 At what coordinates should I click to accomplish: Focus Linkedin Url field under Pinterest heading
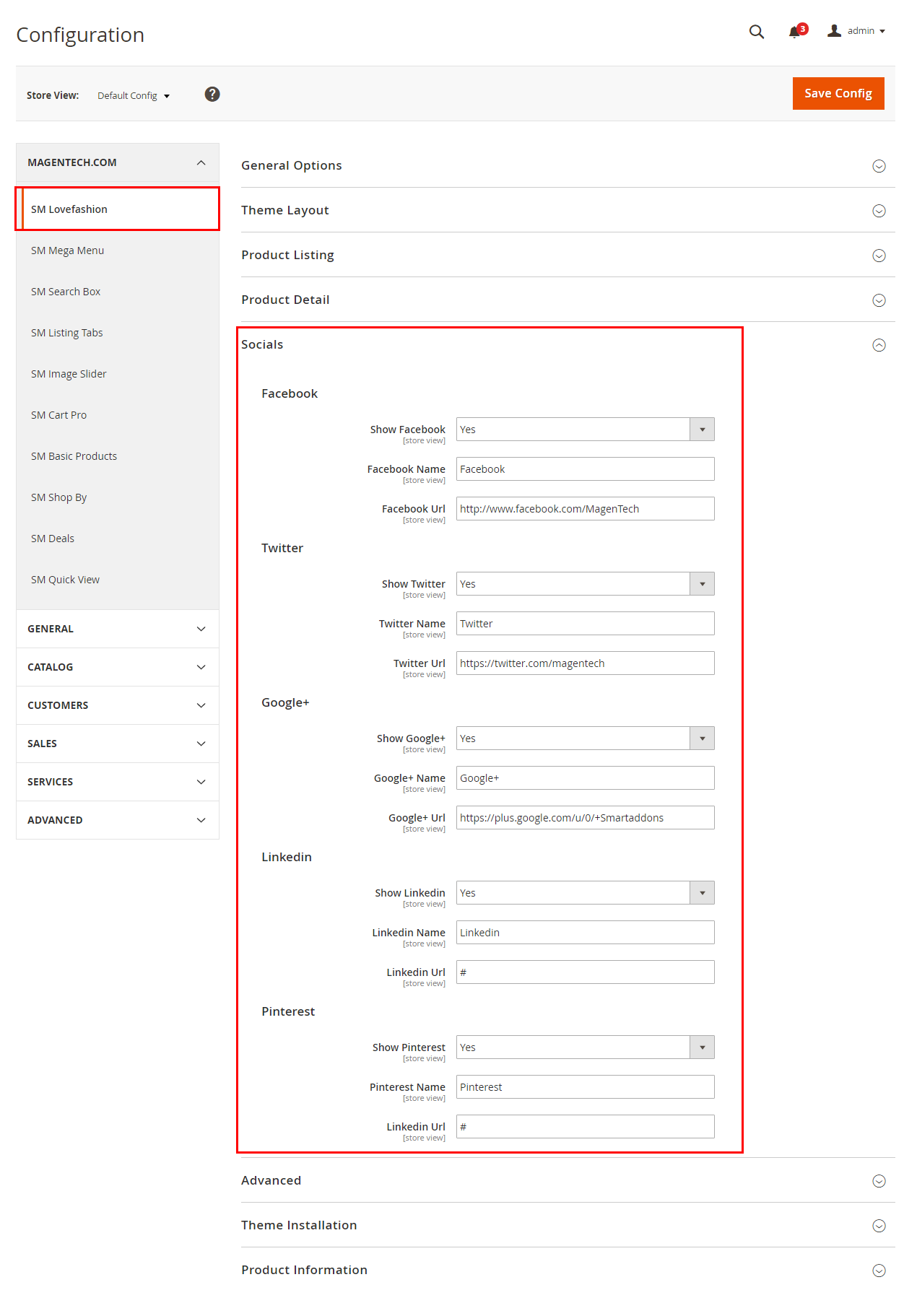pyautogui.click(x=586, y=1127)
